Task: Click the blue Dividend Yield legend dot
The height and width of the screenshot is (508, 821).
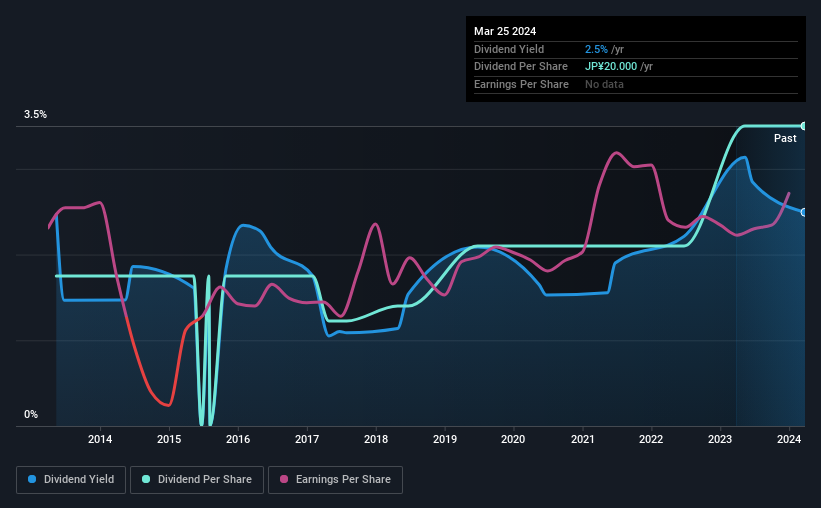Action: [32, 479]
